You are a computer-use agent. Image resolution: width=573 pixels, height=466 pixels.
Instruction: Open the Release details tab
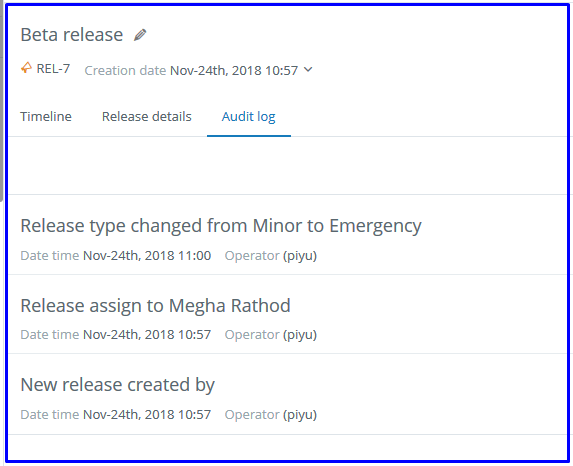(147, 117)
